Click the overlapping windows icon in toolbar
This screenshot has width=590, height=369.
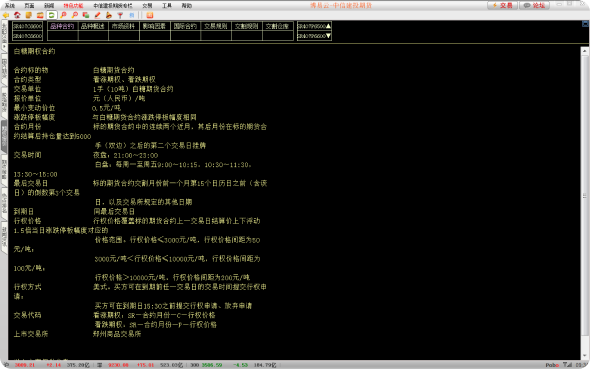tap(86, 15)
